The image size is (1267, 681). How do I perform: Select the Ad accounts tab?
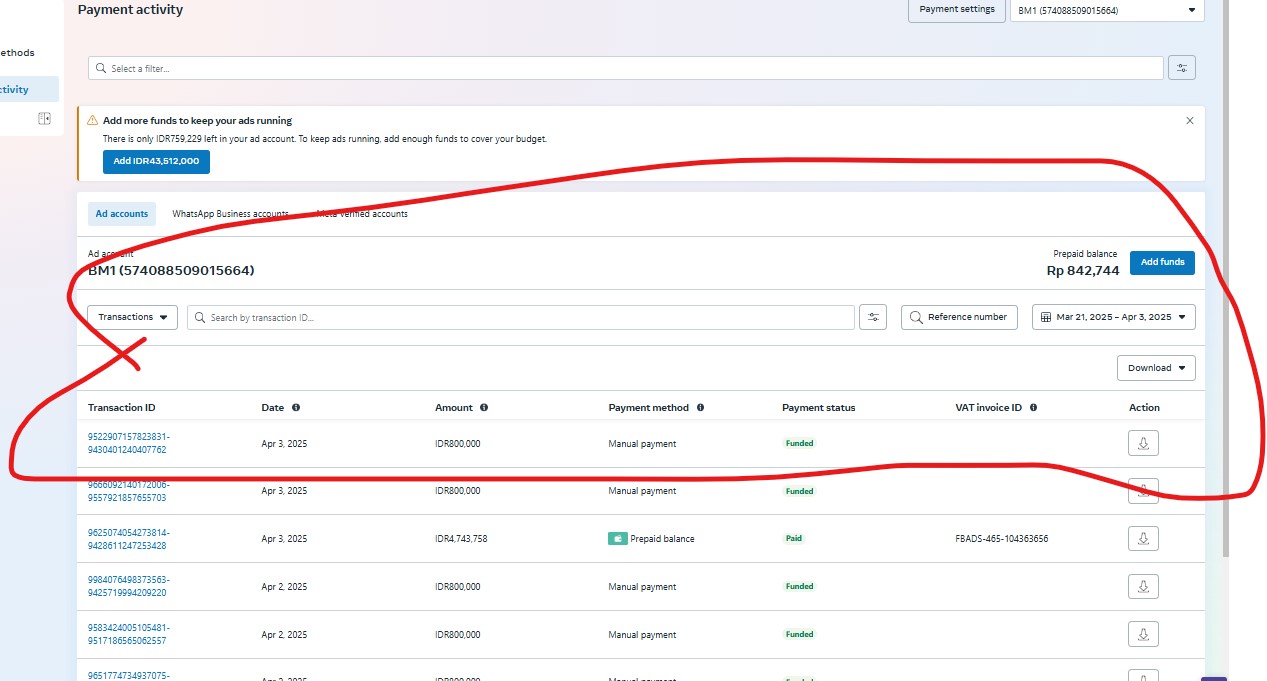pyautogui.click(x=122, y=214)
